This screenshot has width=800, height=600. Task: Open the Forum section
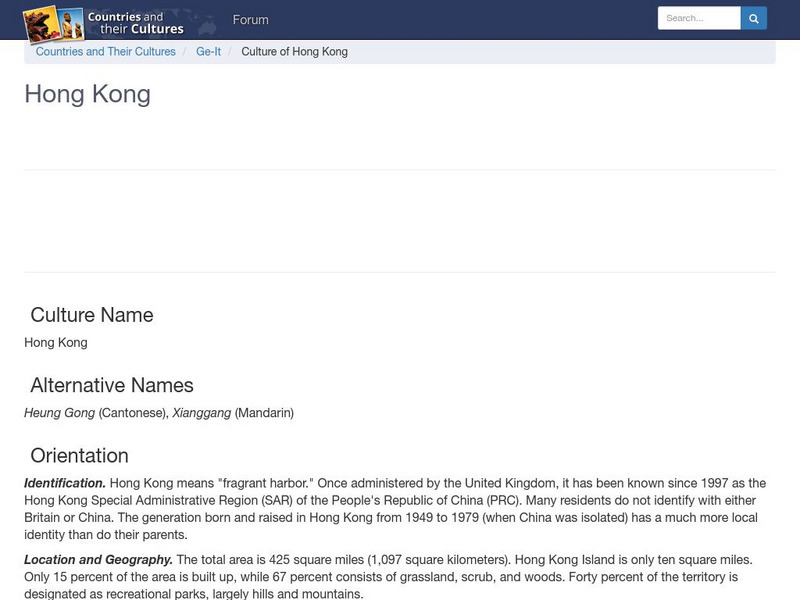click(251, 20)
